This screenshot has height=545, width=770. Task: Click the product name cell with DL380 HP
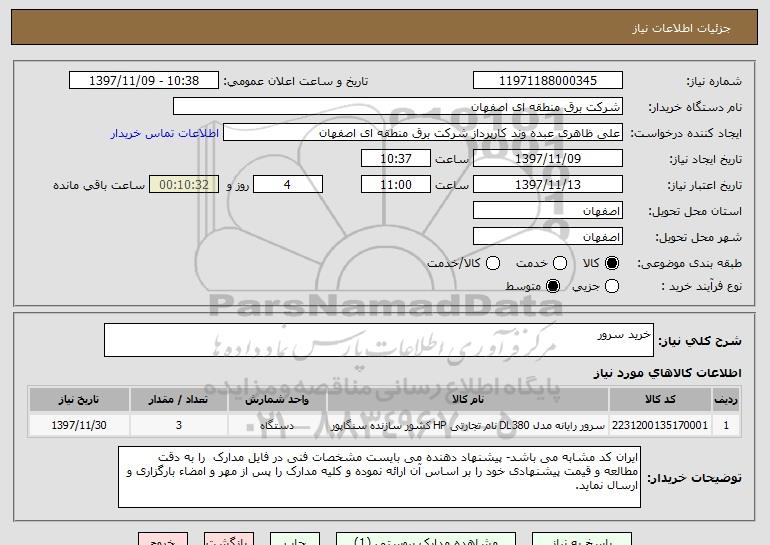(468, 425)
